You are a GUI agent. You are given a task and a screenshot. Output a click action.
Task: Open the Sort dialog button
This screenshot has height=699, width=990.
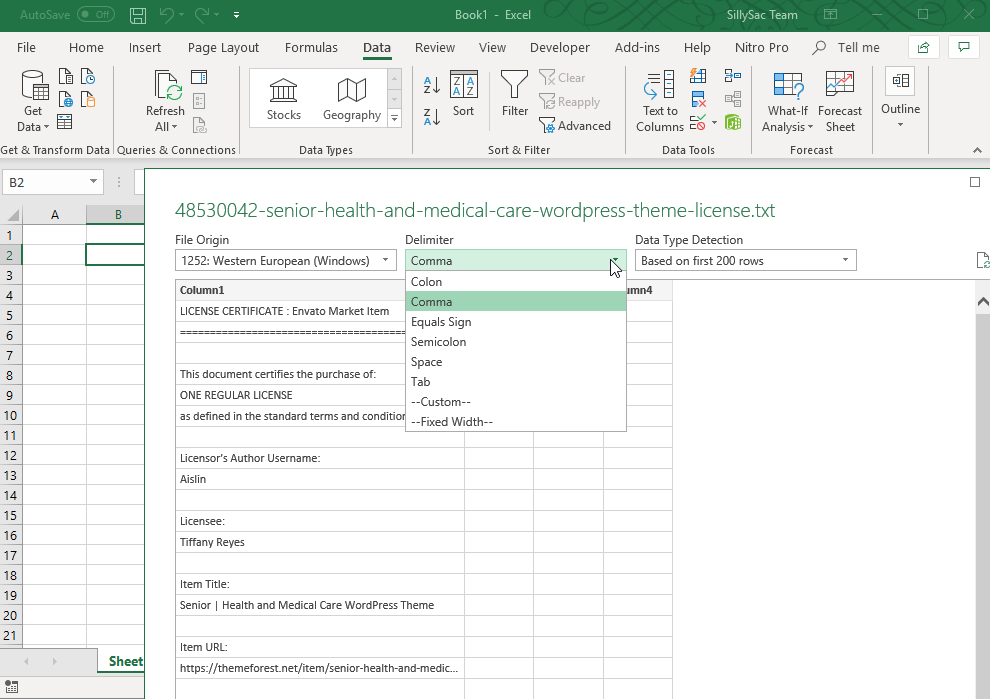(463, 94)
